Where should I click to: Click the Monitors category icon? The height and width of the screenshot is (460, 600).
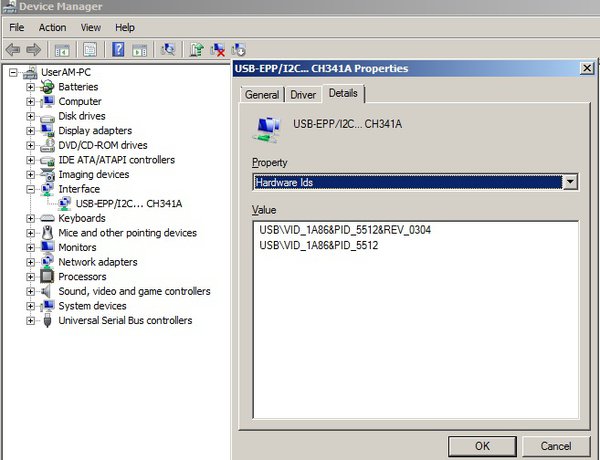[x=47, y=247]
